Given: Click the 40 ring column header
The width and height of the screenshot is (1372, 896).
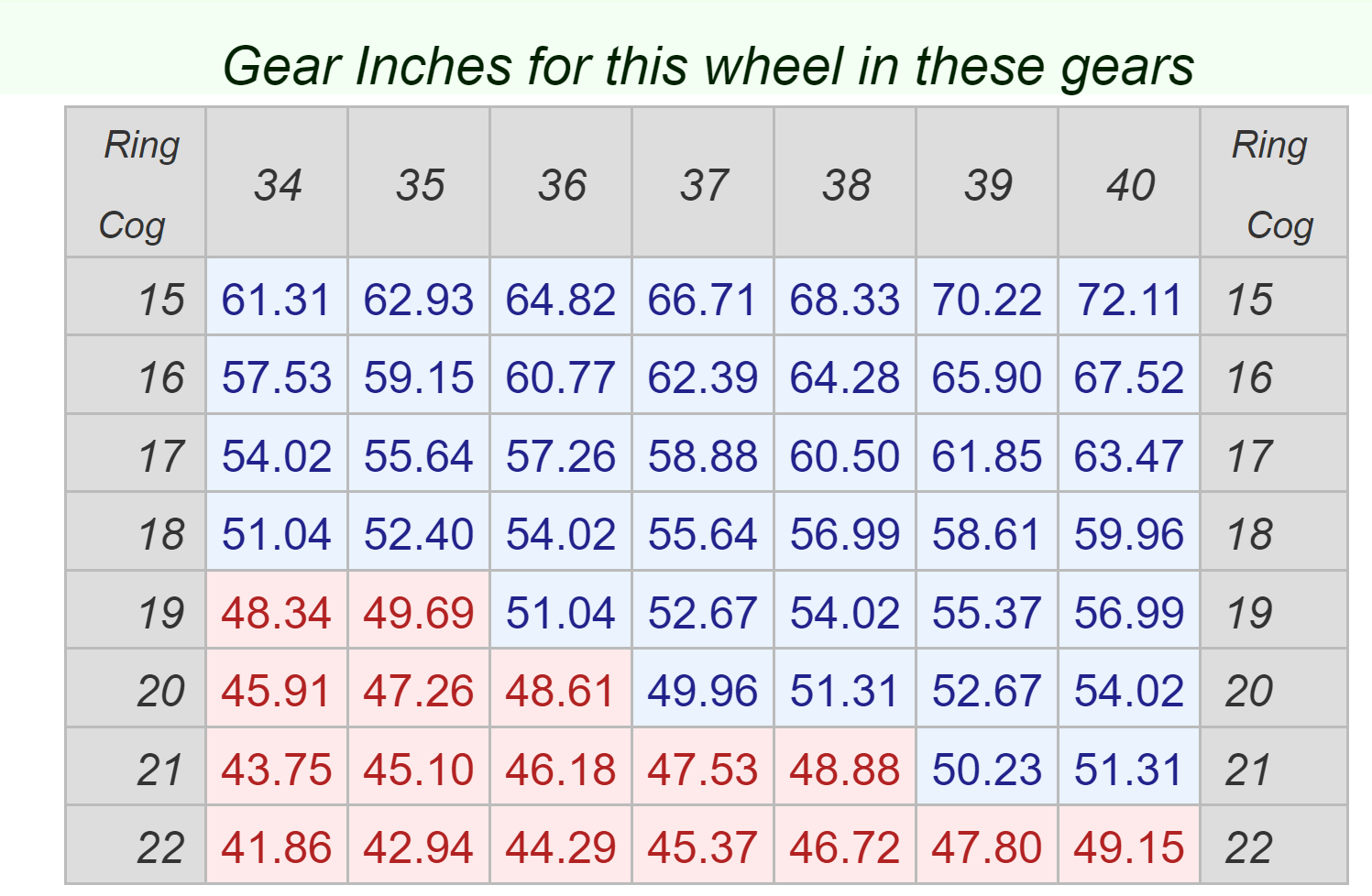Looking at the screenshot, I should pos(1130,185).
